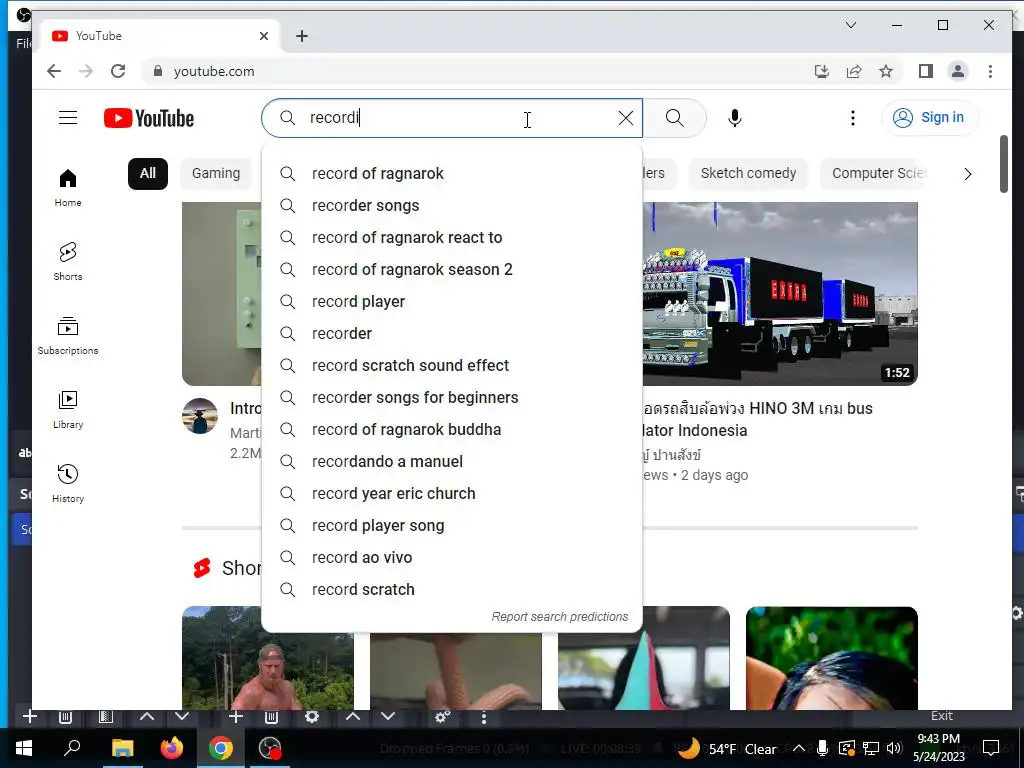The image size is (1024, 768).
Task: Start voice search with the microphone
Action: [735, 118]
